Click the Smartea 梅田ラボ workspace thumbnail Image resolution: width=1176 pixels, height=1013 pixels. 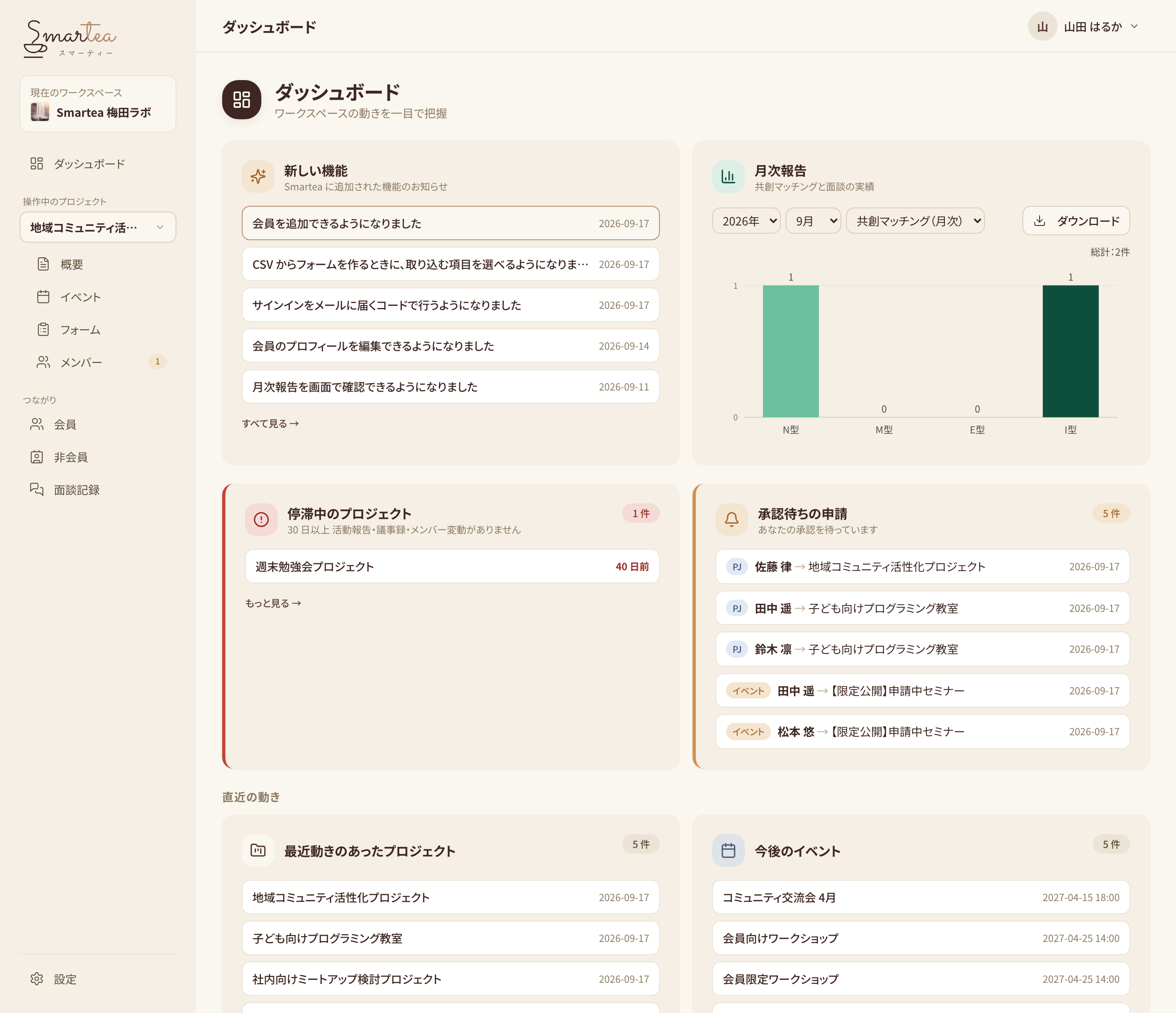(40, 112)
